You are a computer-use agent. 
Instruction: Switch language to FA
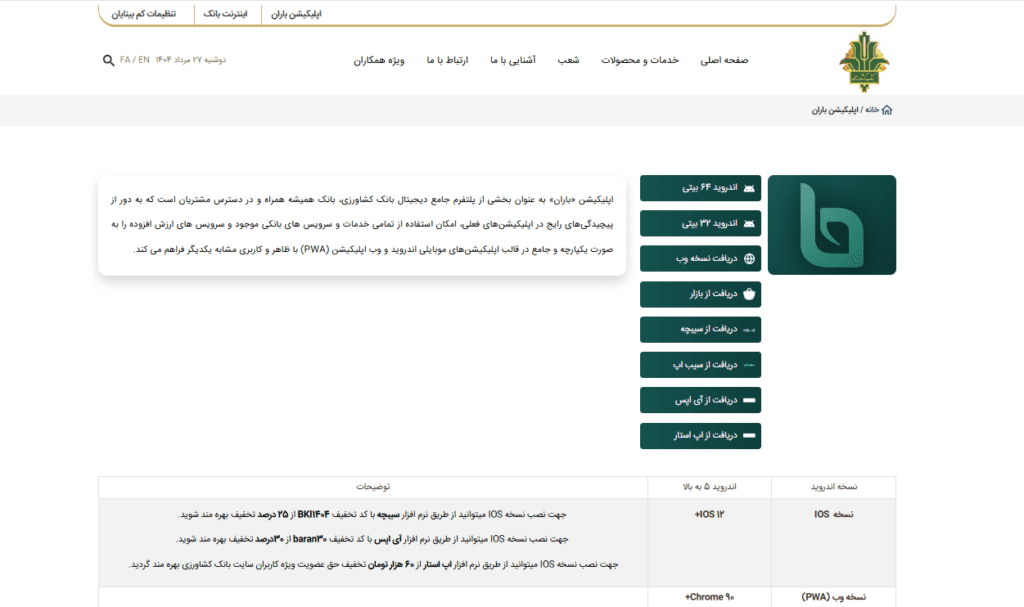click(125, 60)
